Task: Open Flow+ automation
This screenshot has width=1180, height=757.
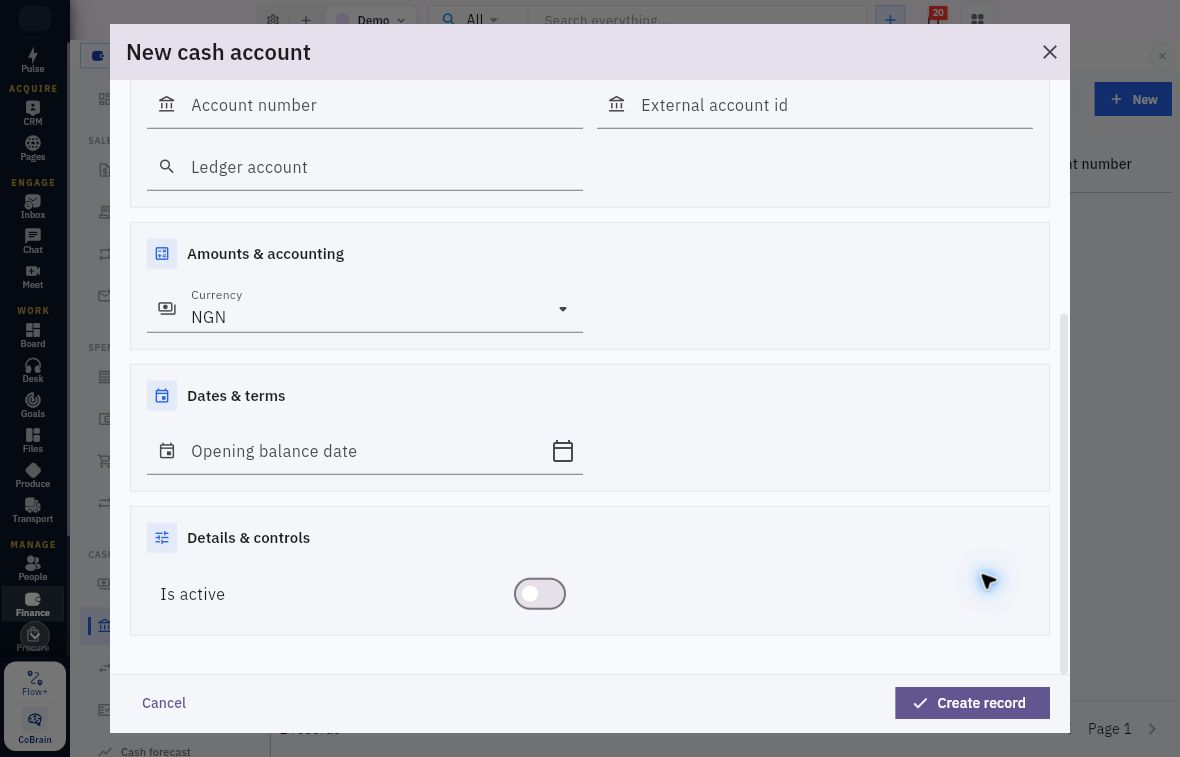Action: [x=35, y=683]
